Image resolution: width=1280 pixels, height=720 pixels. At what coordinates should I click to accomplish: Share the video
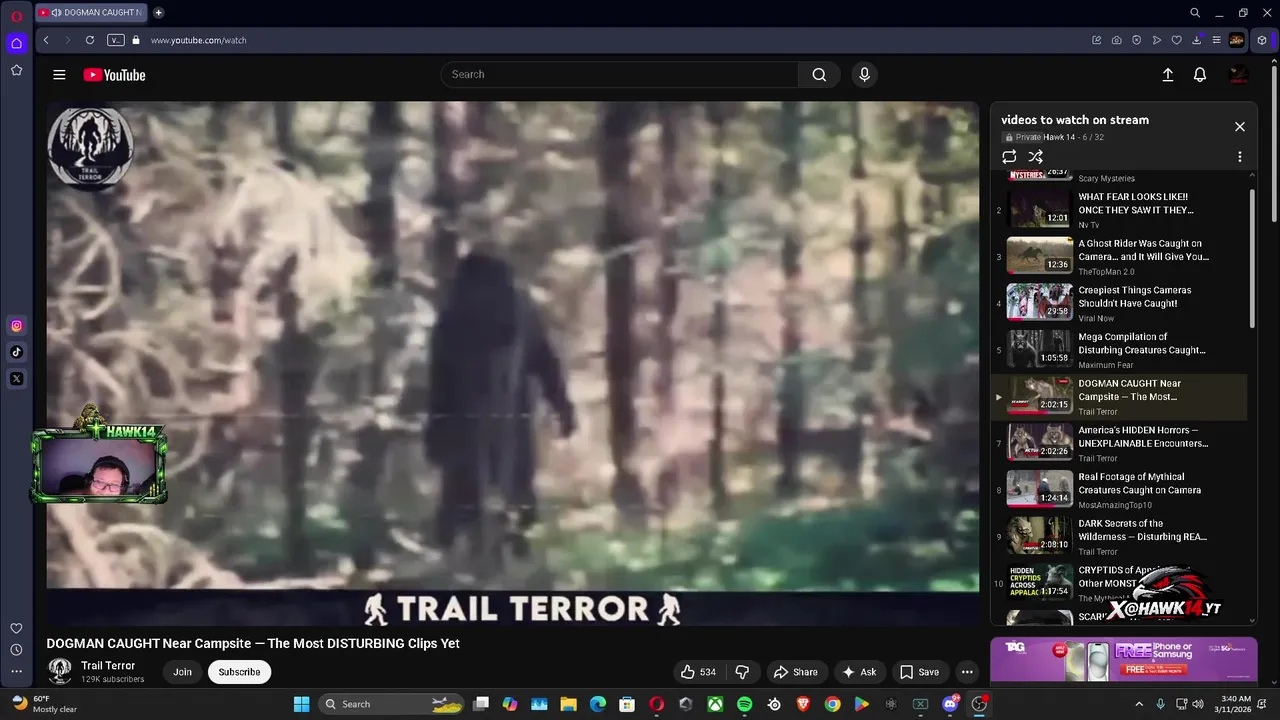pyautogui.click(x=796, y=672)
